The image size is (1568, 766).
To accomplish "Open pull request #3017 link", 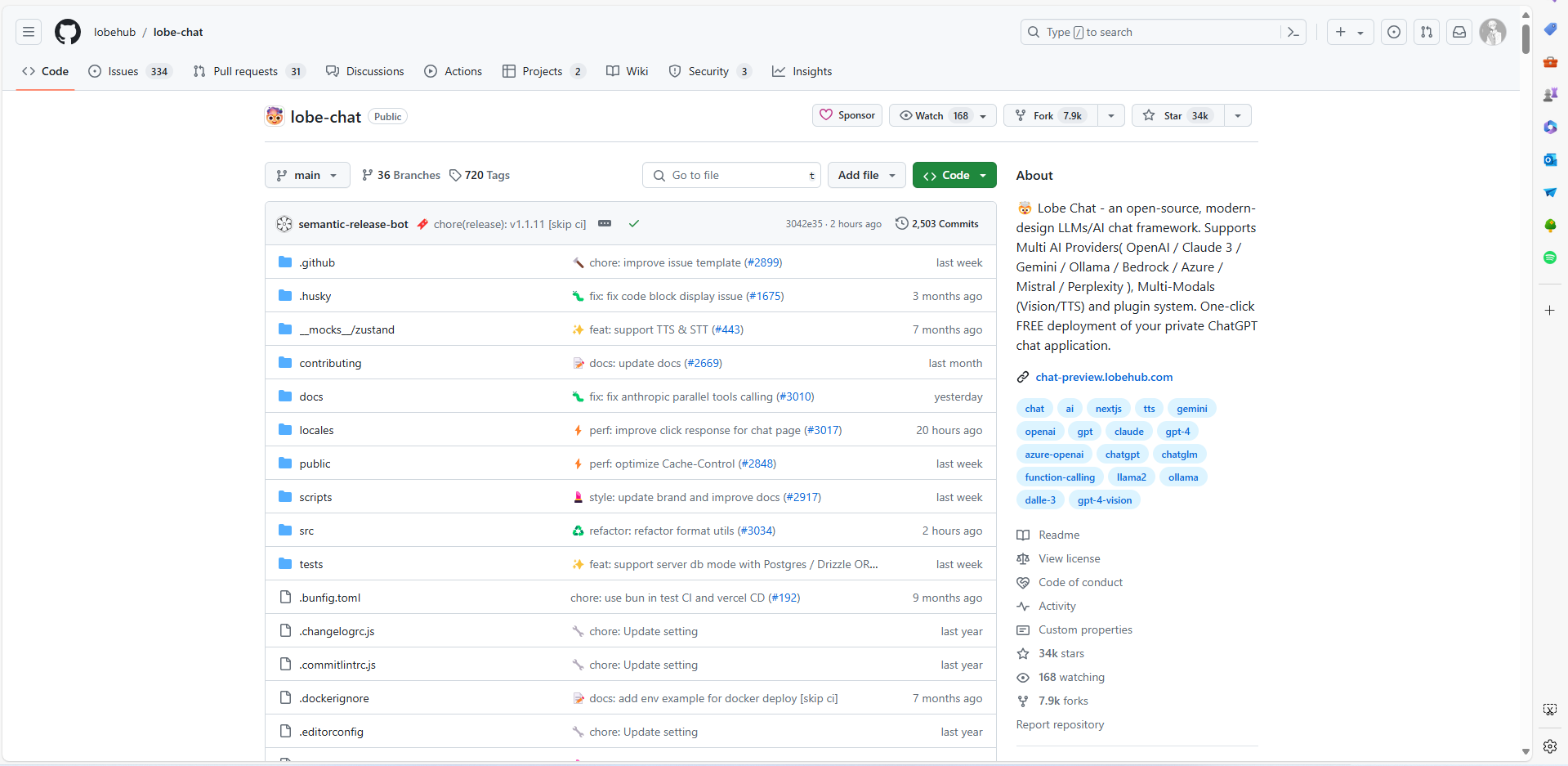I will tap(823, 430).
